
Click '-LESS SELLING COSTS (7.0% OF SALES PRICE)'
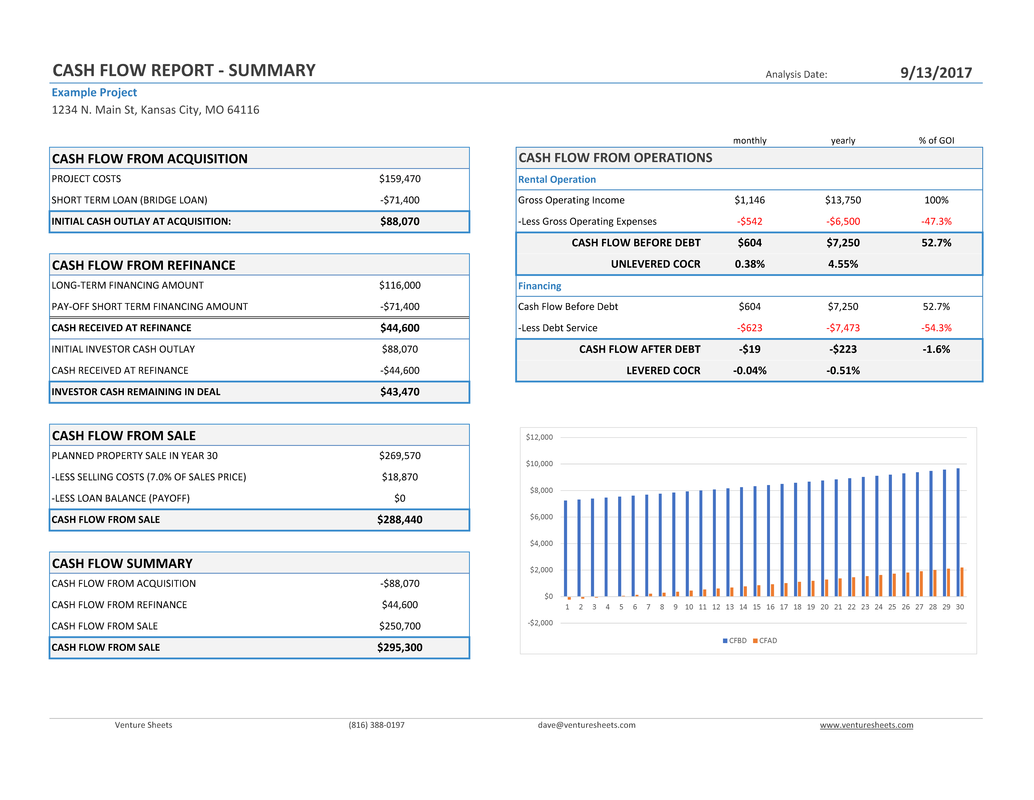(148, 477)
